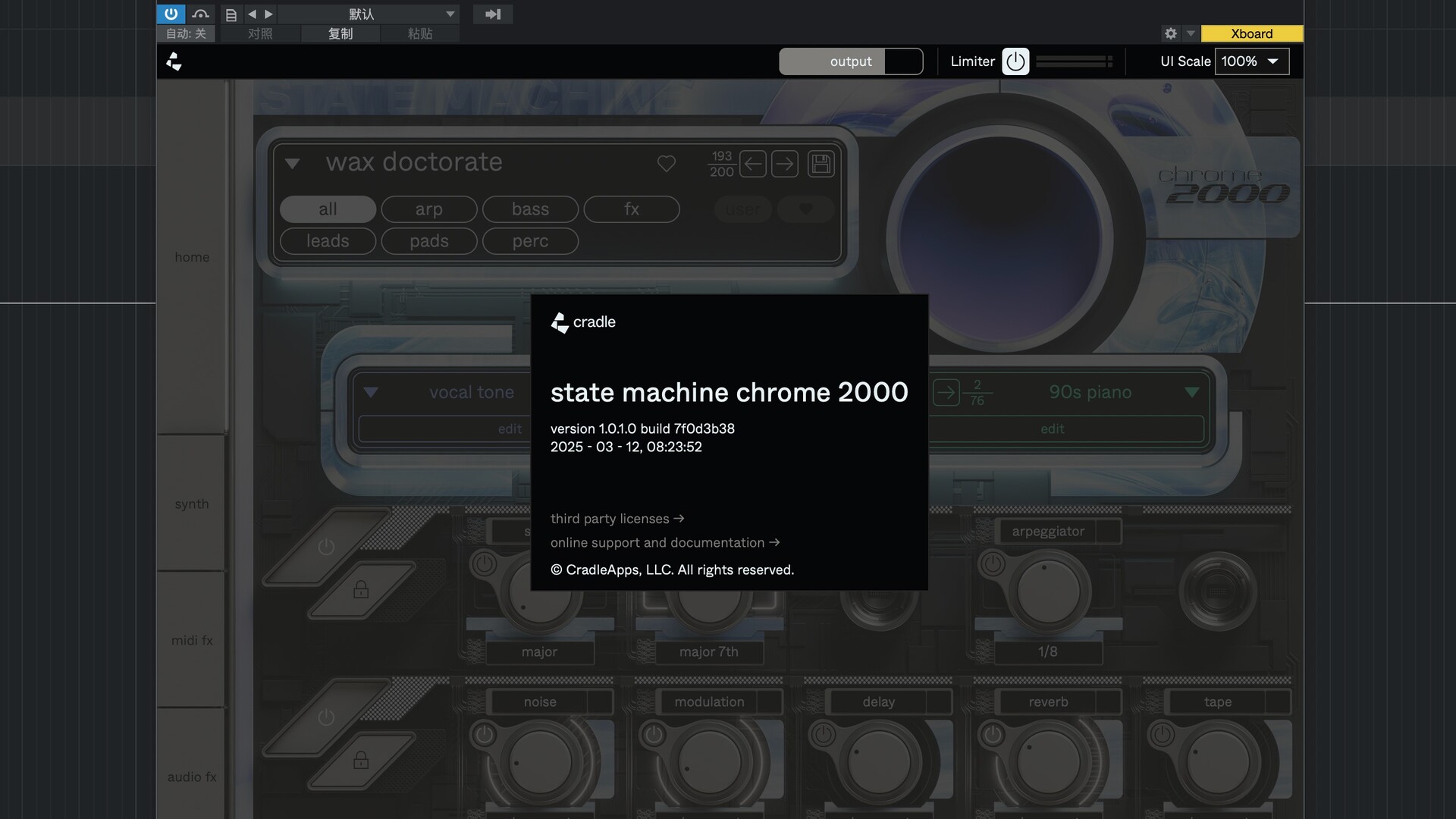1456x819 pixels.
Task: Open the preset file document icon
Action: (x=231, y=14)
